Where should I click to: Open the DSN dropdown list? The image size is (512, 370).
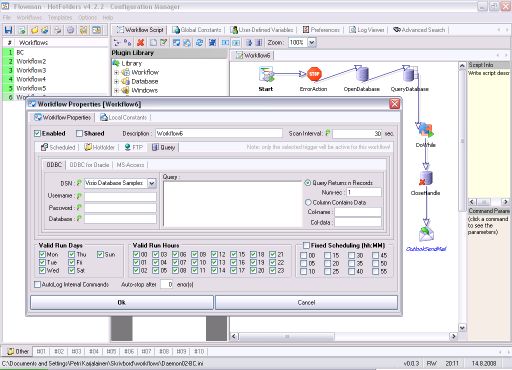[152, 183]
